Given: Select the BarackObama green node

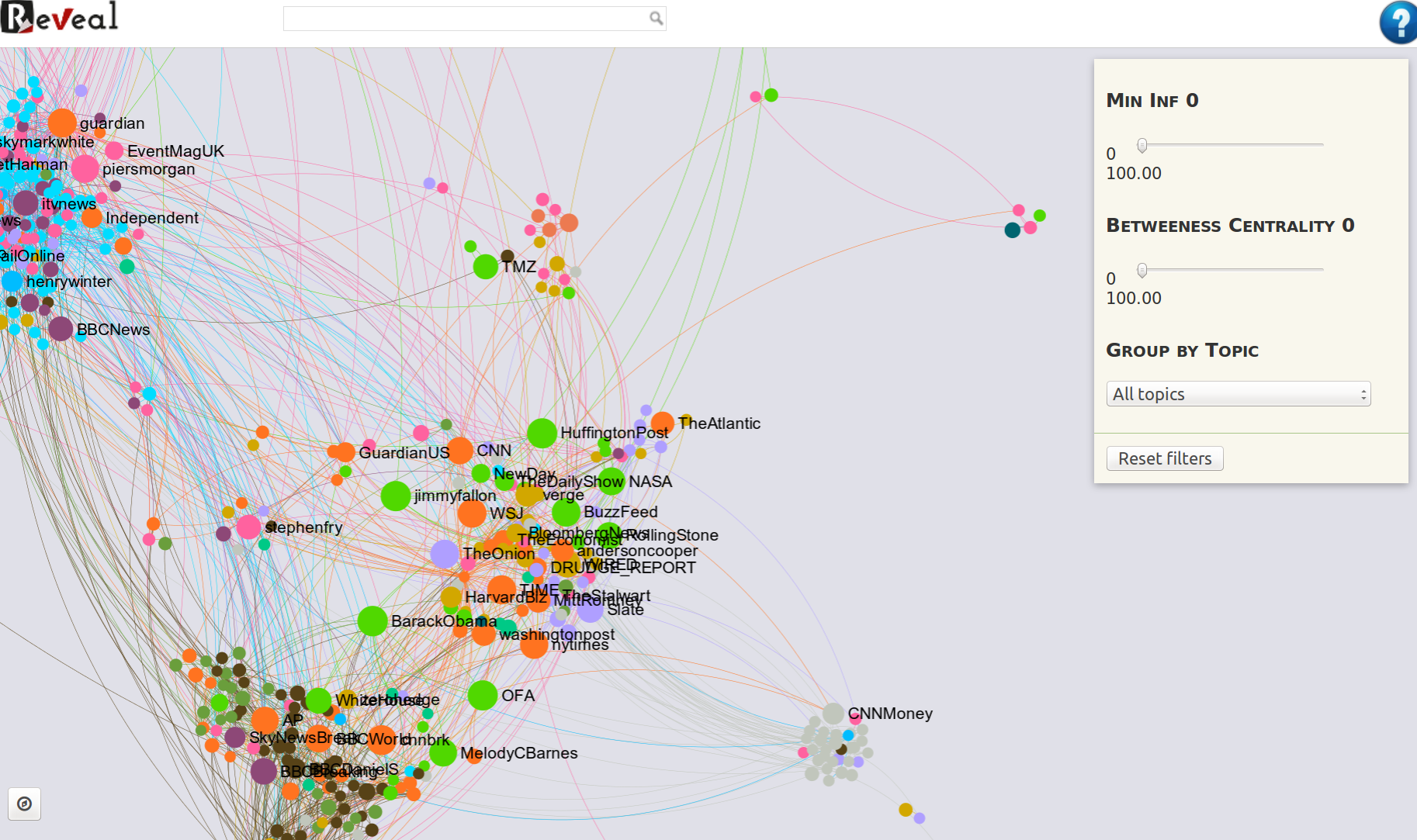Looking at the screenshot, I should pos(372,620).
